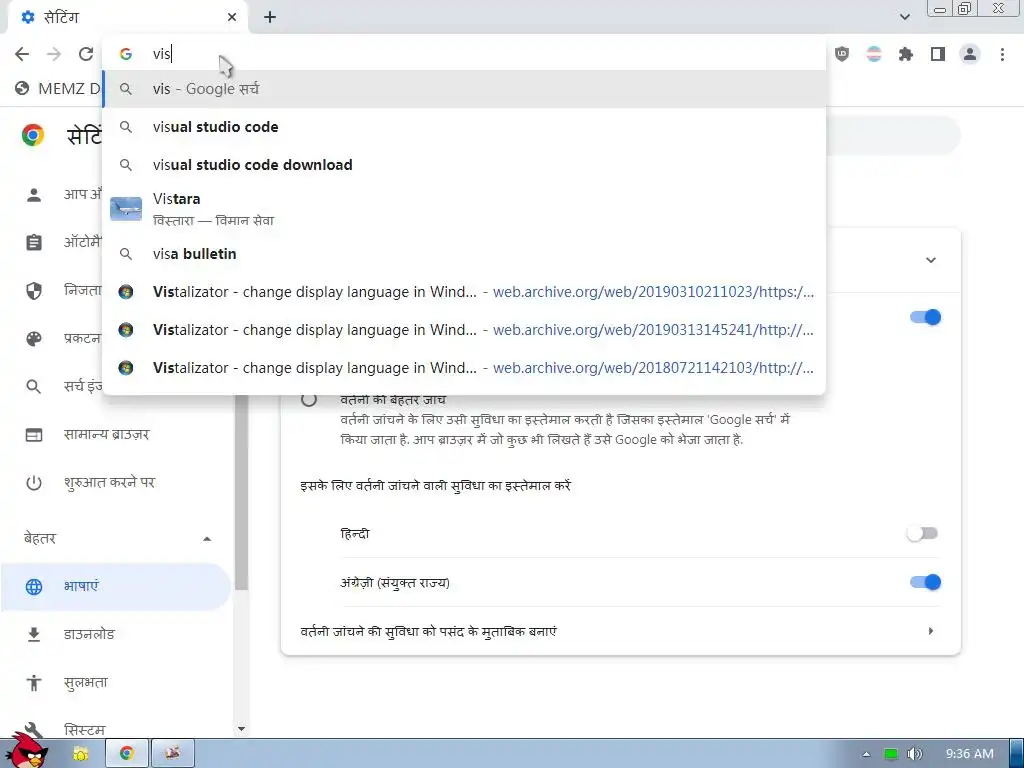Show hidden tray icons arrow

[x=867, y=754]
